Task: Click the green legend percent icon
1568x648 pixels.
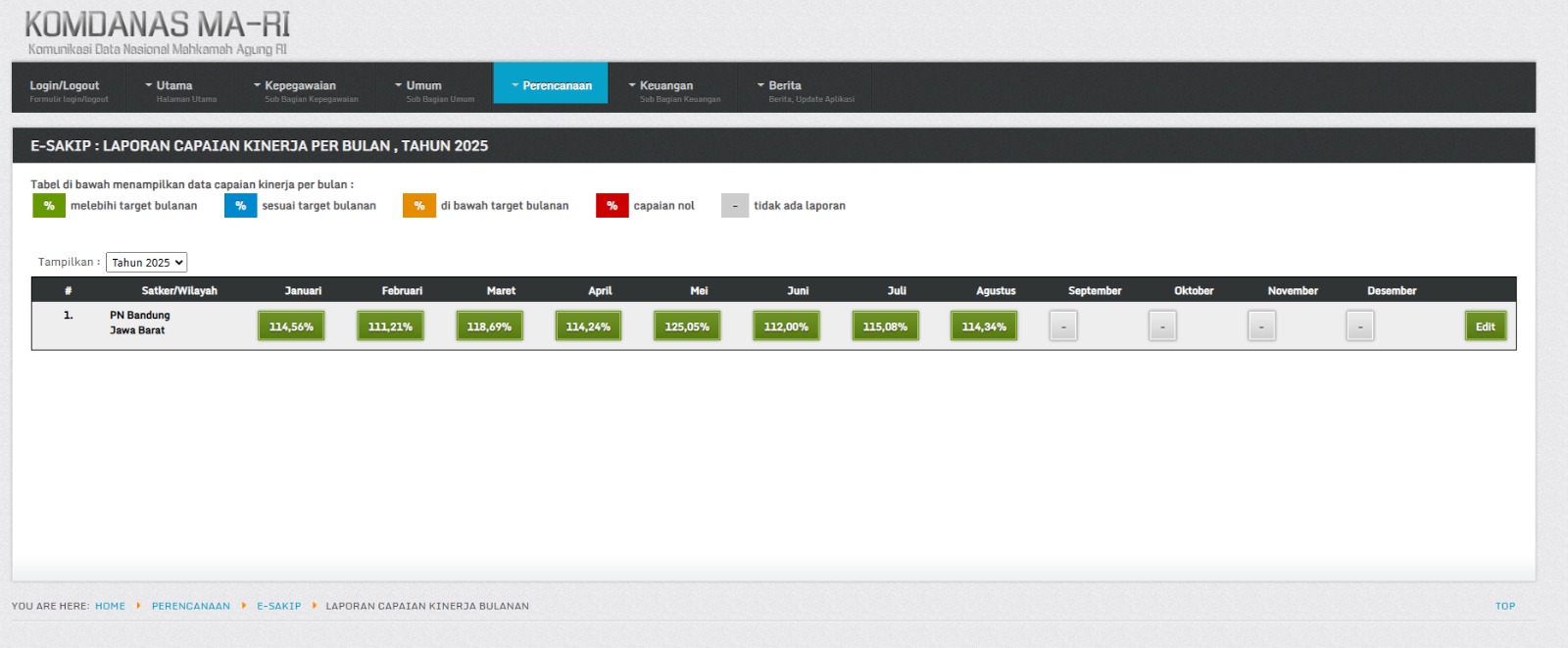Action: (x=49, y=206)
